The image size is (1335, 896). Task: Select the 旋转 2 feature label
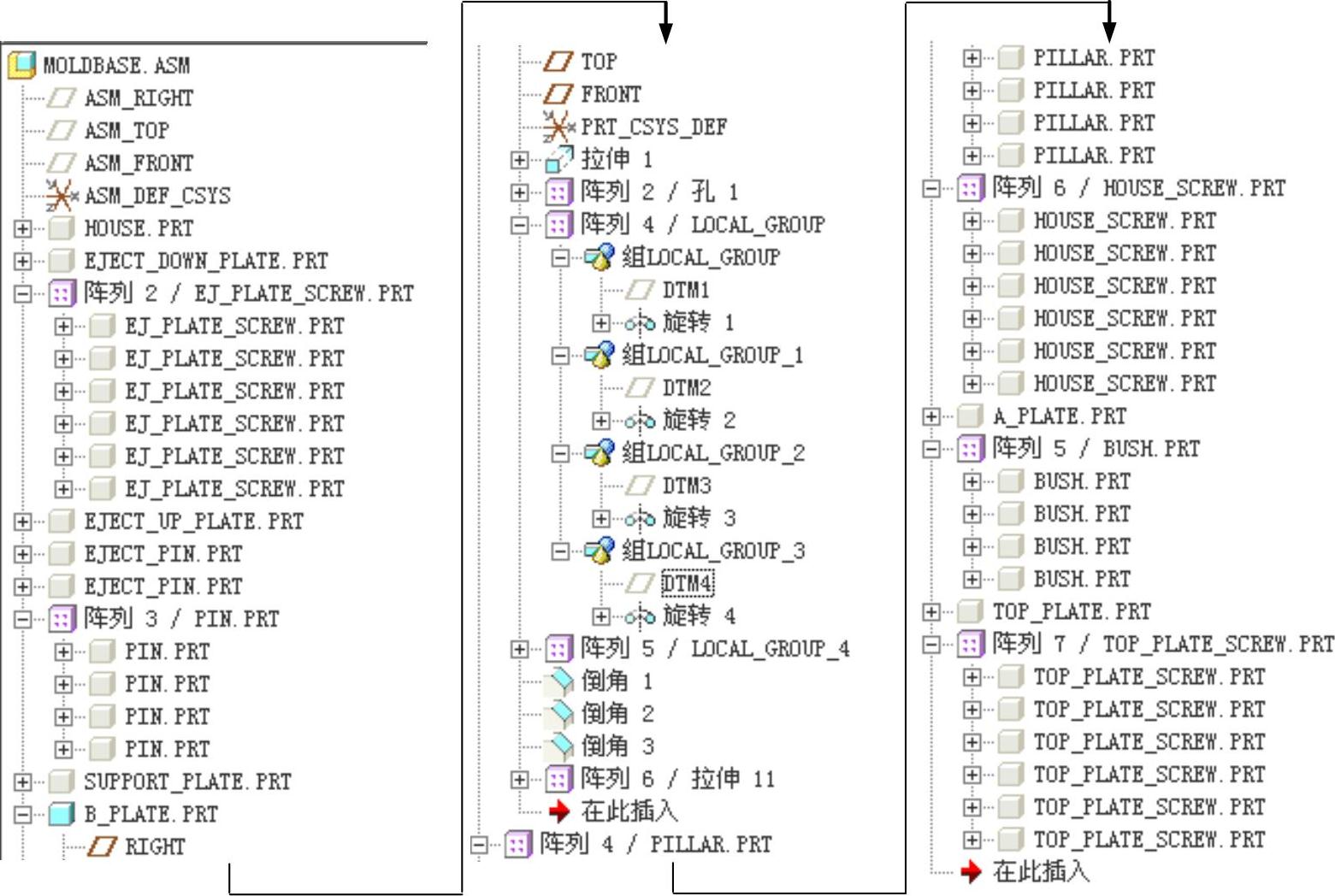click(699, 421)
